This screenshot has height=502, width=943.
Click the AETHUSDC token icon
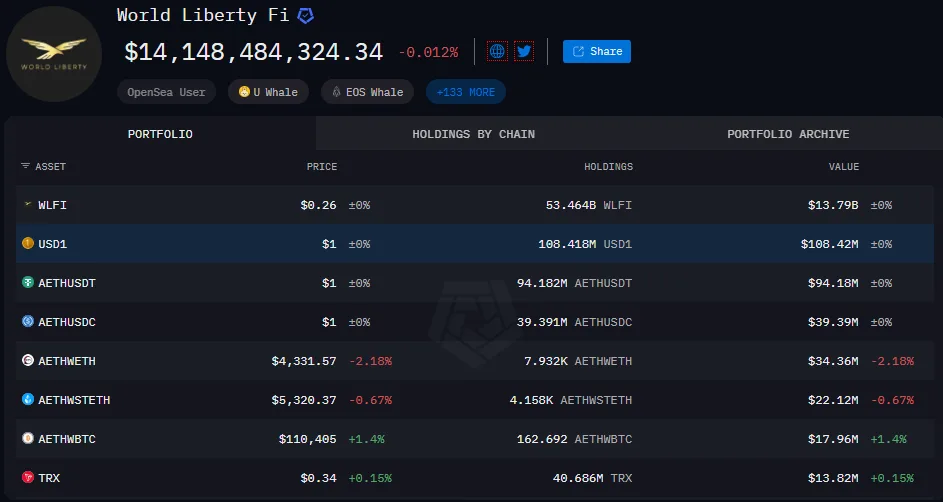click(x=28, y=321)
